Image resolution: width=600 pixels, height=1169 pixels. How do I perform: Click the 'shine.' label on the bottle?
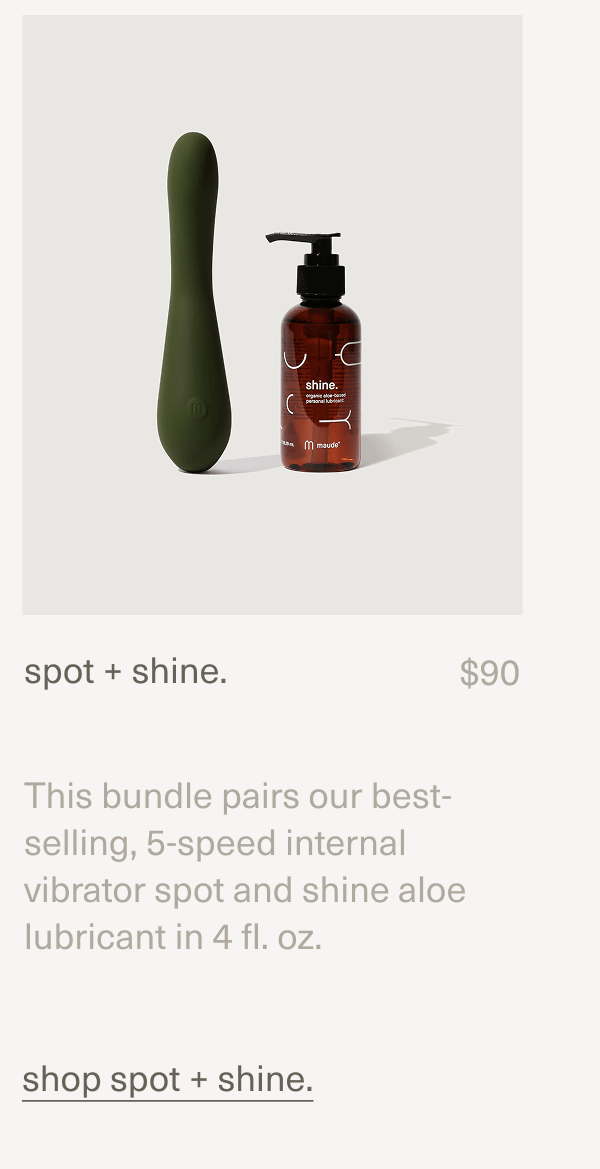coord(322,386)
